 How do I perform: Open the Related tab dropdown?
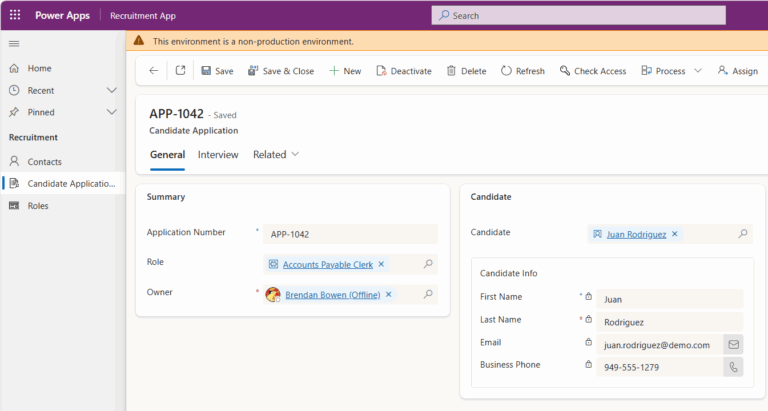pos(276,155)
